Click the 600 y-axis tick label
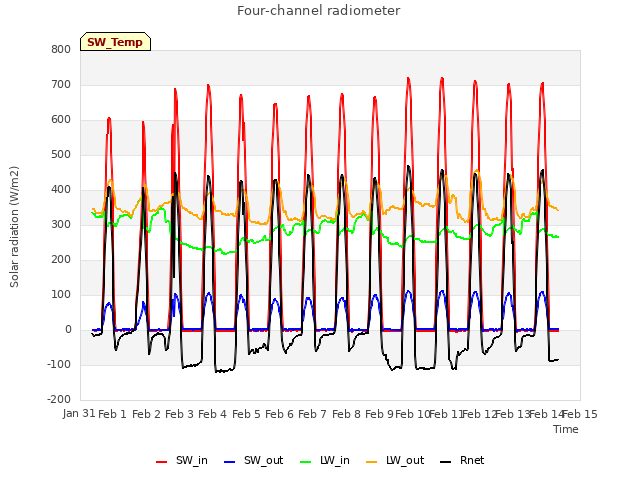The width and height of the screenshot is (640, 480). (x=61, y=120)
